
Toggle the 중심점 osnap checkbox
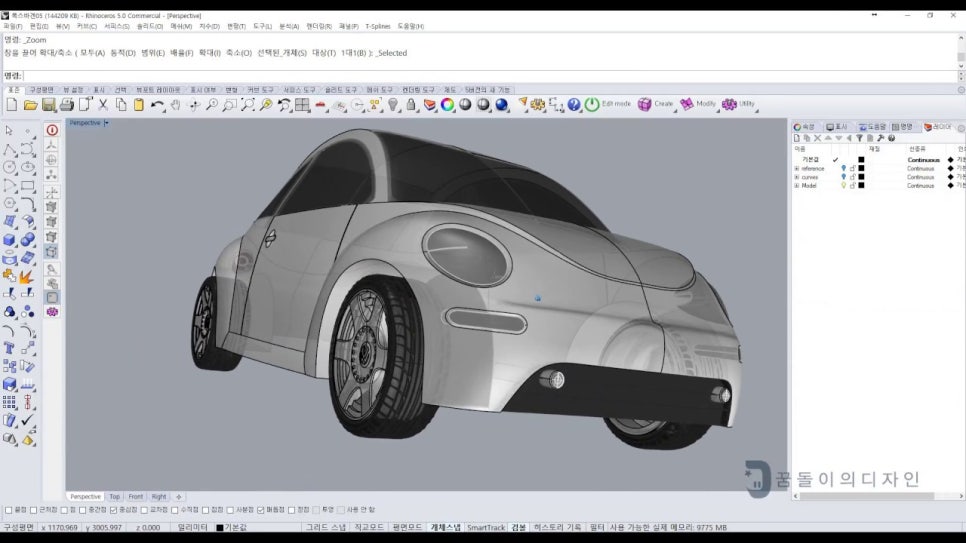coord(113,510)
